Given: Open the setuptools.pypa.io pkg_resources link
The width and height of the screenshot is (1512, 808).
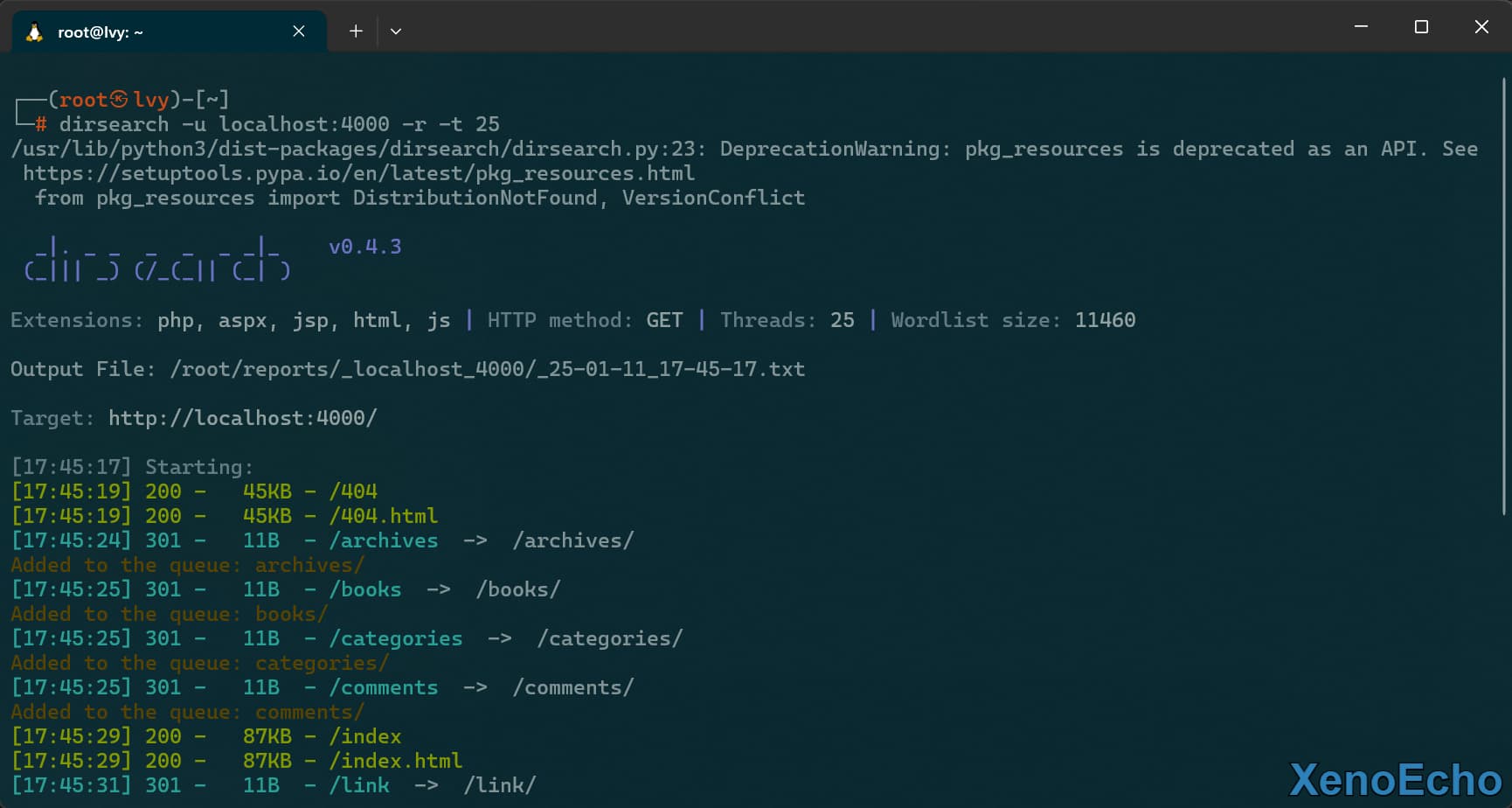Looking at the screenshot, I should coord(358,173).
